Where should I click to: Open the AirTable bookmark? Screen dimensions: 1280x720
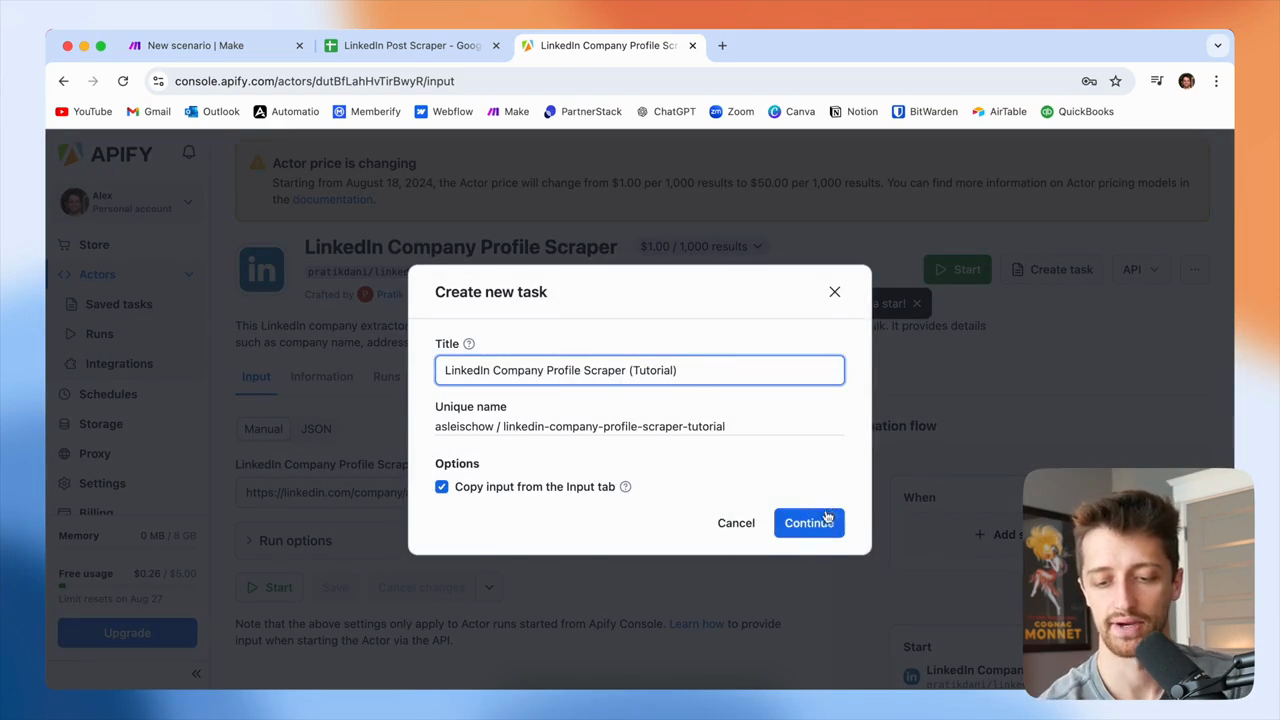(999, 112)
